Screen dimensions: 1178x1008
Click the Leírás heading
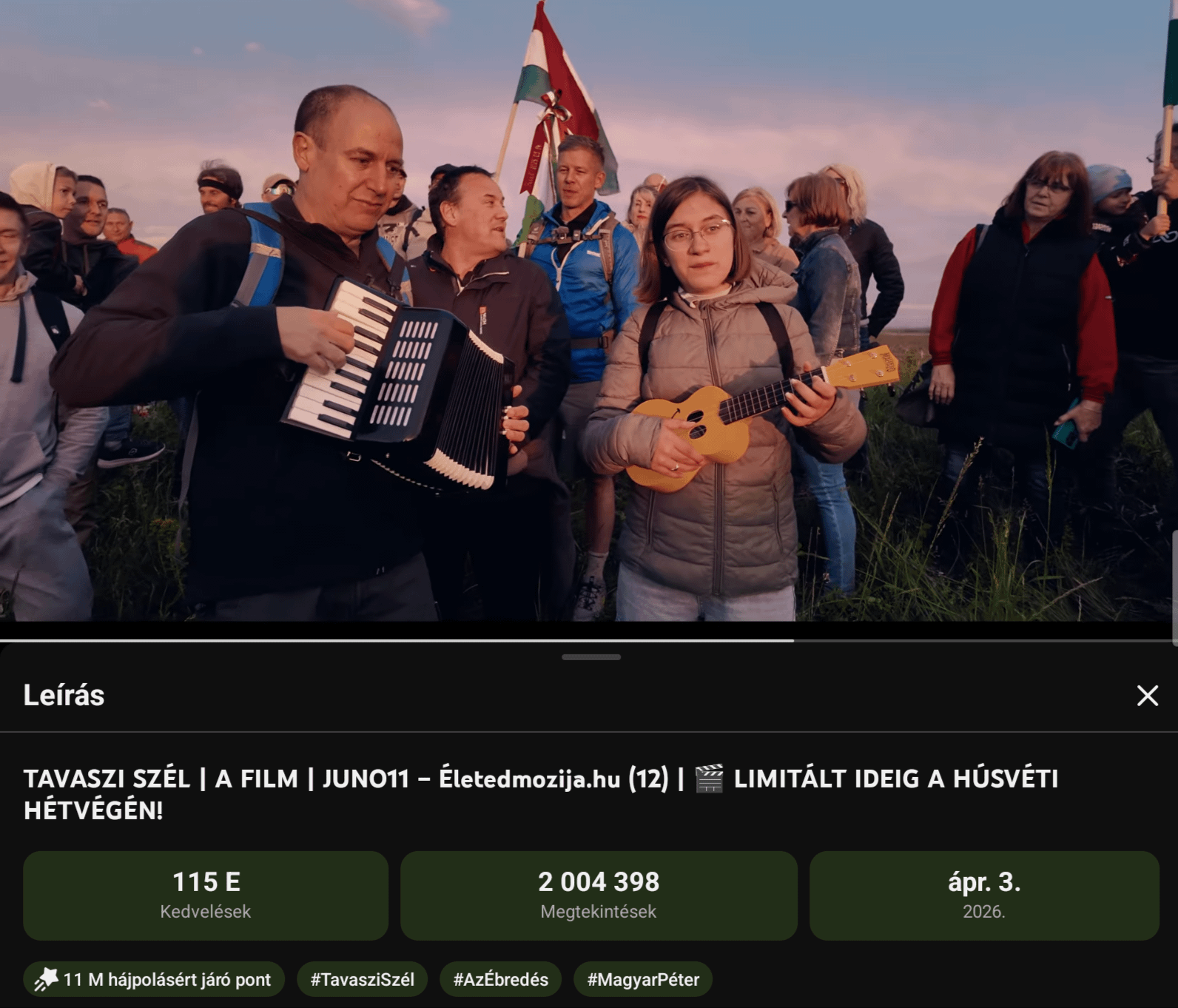pyautogui.click(x=64, y=695)
